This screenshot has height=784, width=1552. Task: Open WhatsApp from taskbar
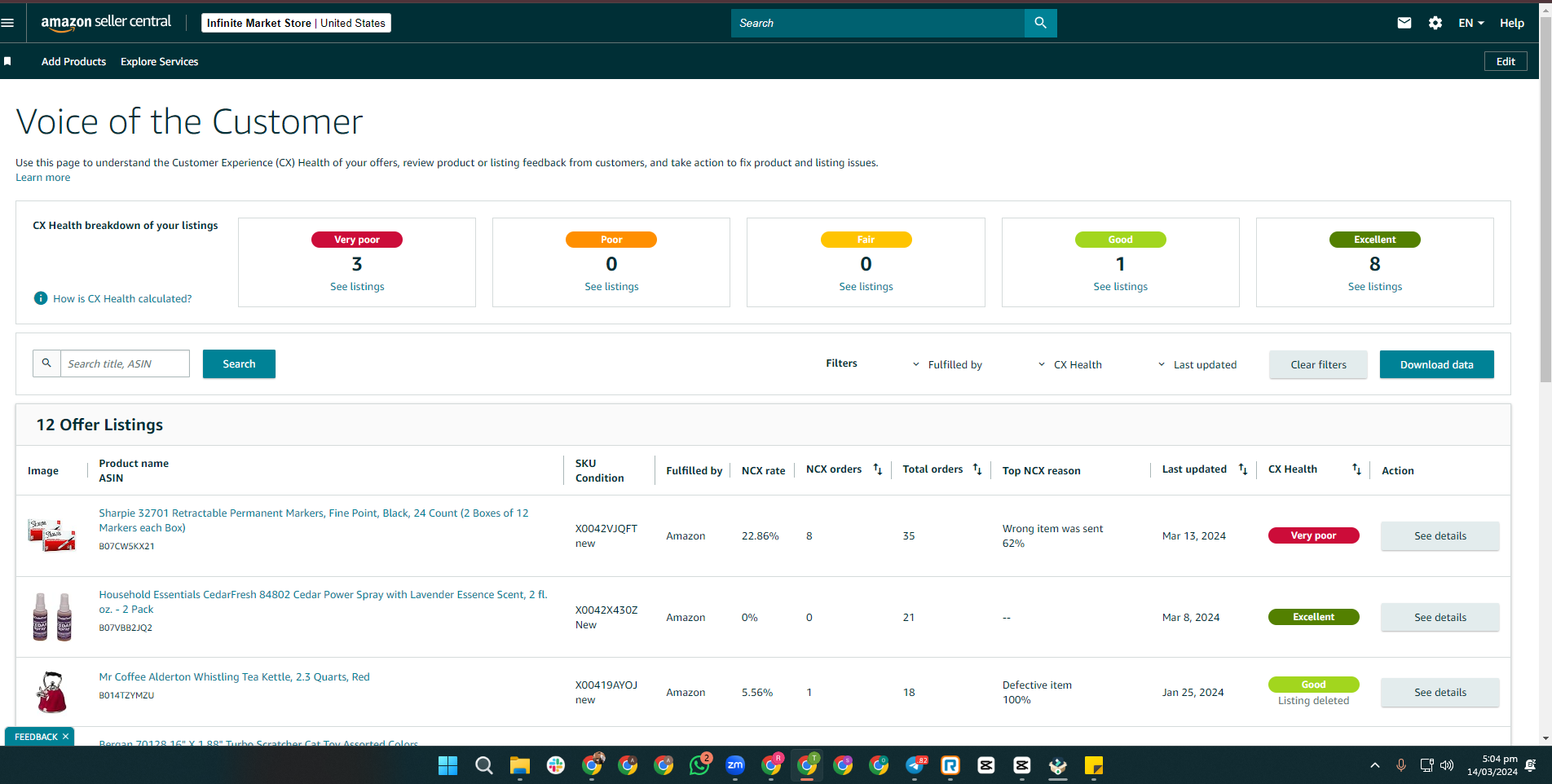[x=699, y=765]
